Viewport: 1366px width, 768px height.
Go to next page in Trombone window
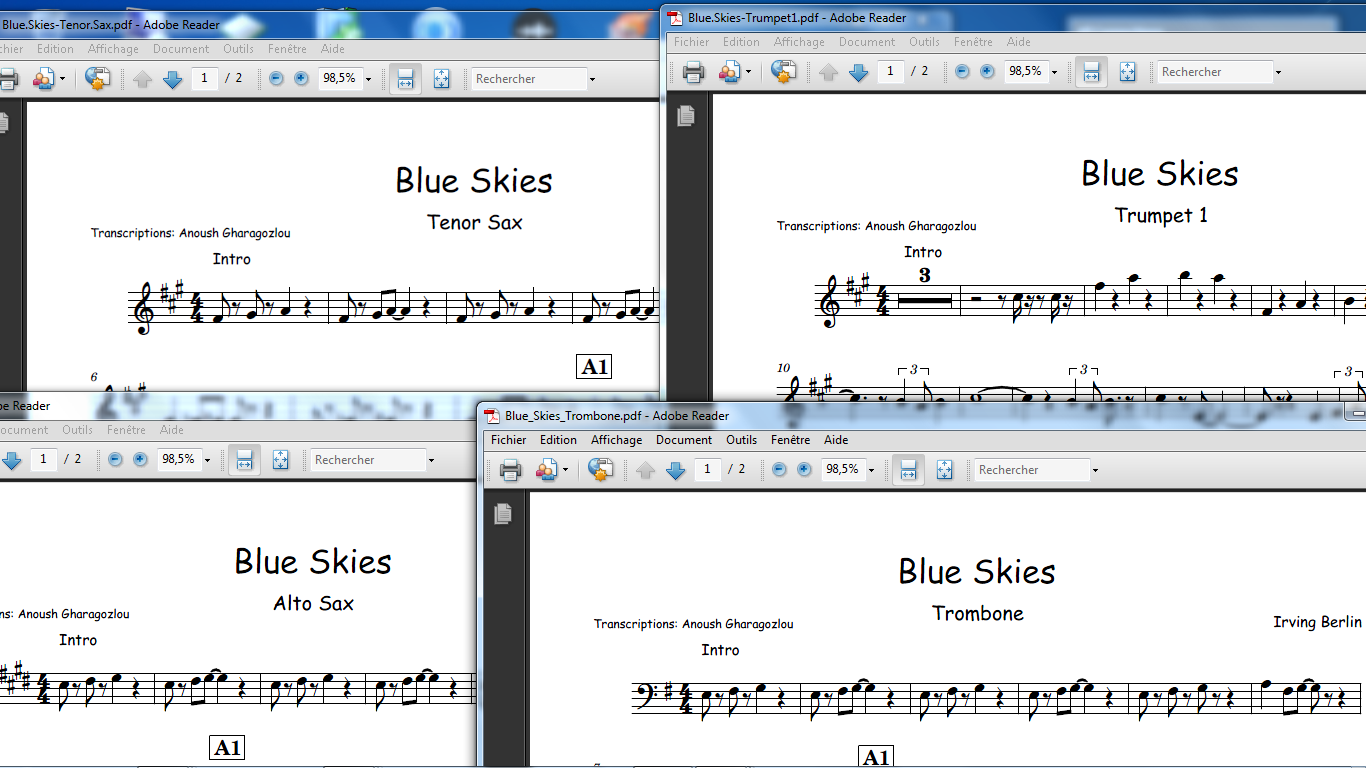pyautogui.click(x=675, y=470)
